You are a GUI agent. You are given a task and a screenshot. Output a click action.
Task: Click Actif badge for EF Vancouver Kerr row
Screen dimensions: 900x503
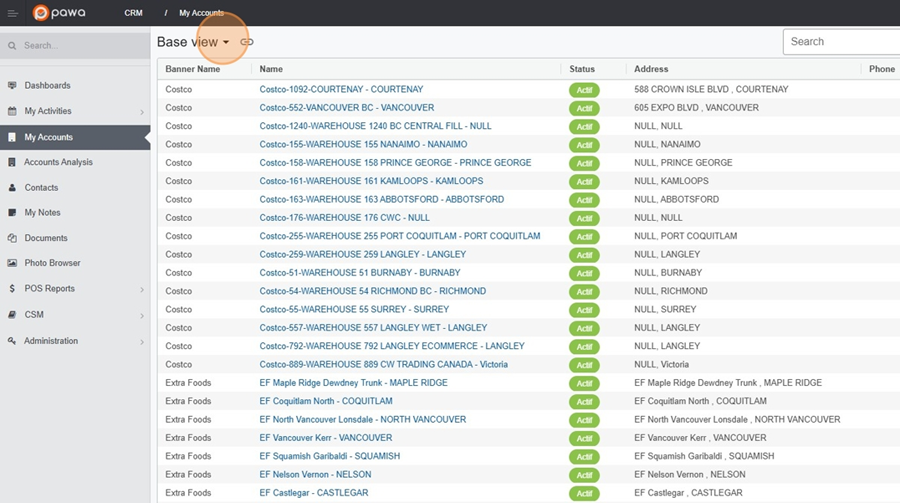tap(584, 439)
